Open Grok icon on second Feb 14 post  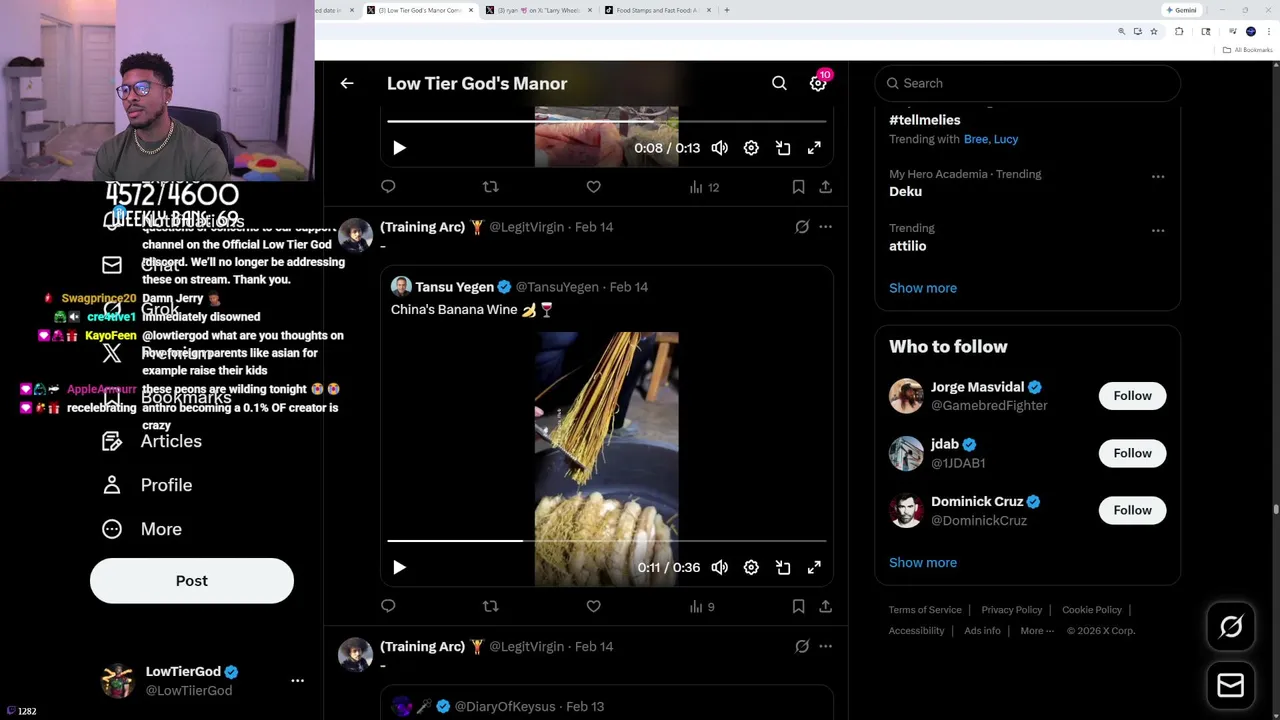802,646
